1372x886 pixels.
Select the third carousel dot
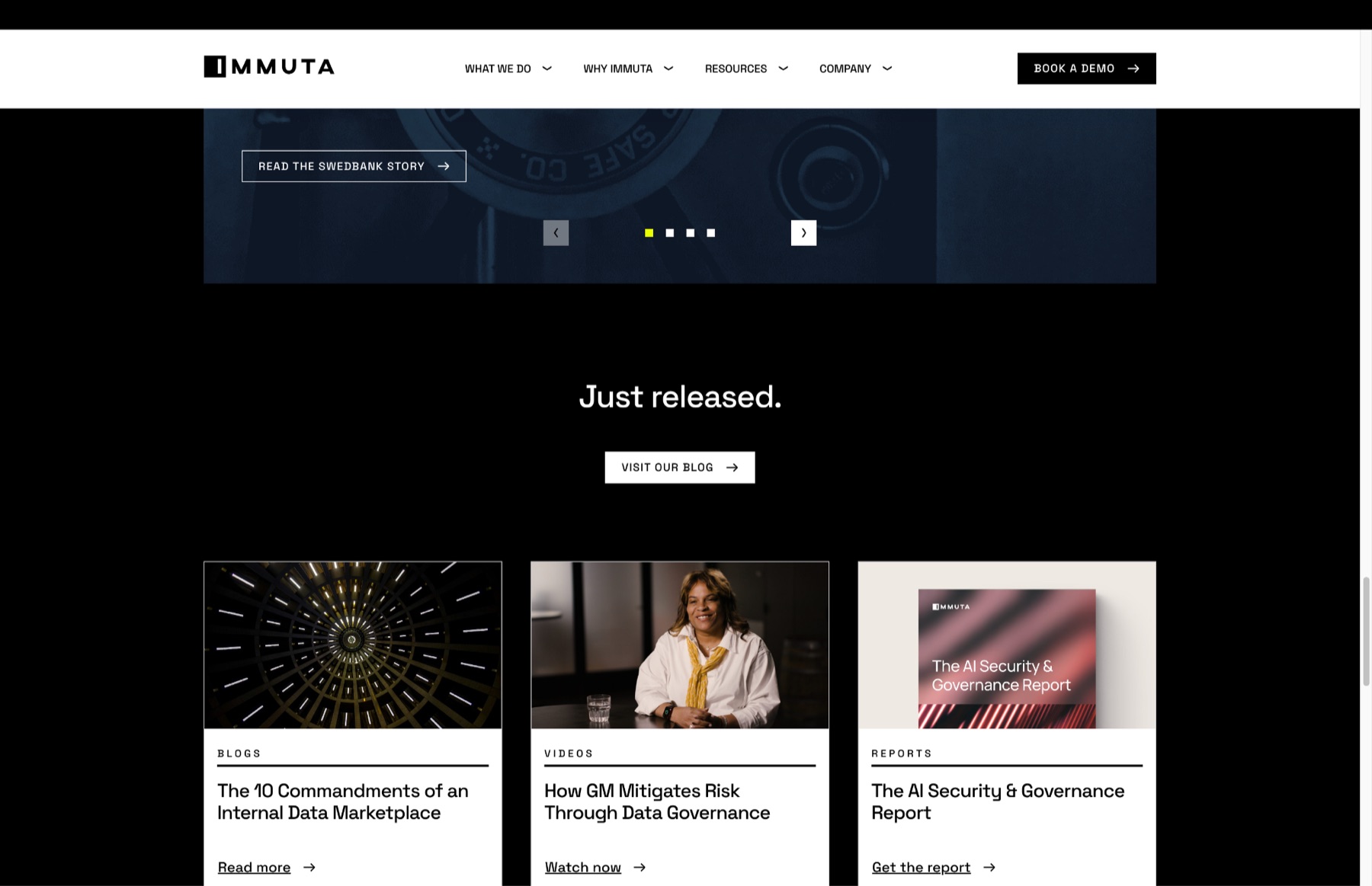pos(690,233)
